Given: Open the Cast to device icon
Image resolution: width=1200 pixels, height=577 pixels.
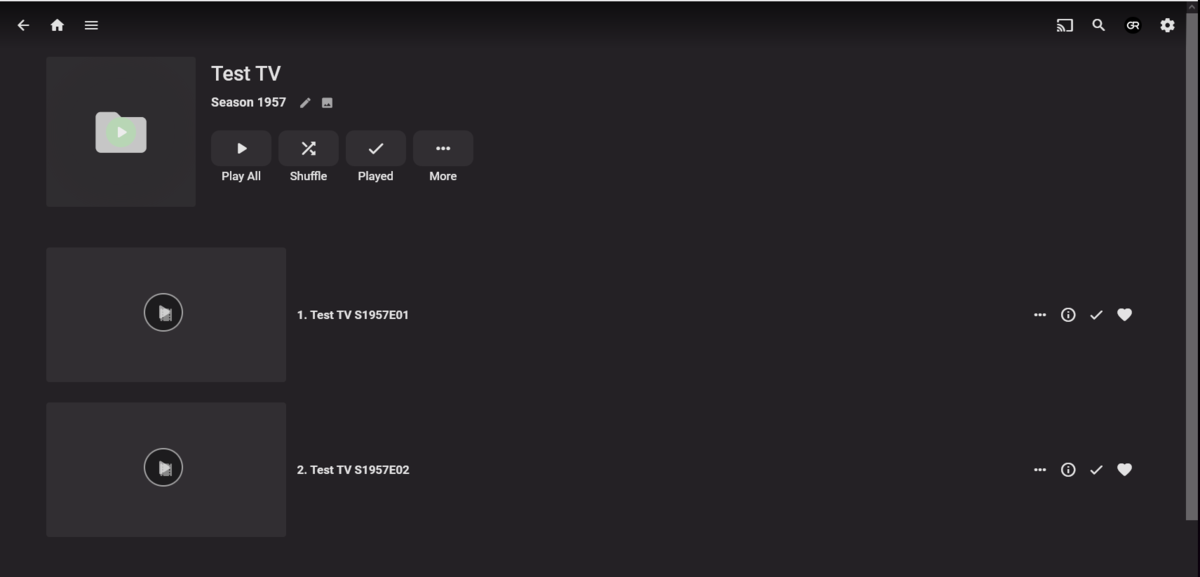Looking at the screenshot, I should click(x=1064, y=25).
